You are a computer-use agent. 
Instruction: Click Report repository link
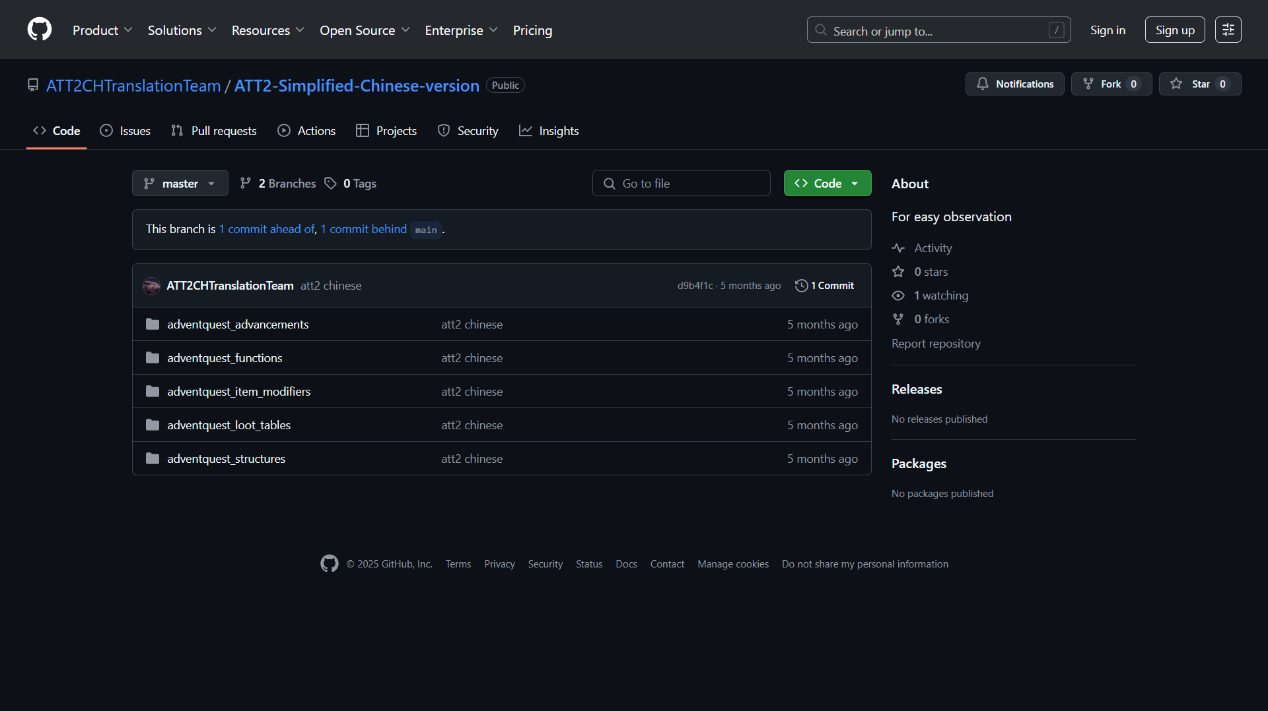point(936,344)
